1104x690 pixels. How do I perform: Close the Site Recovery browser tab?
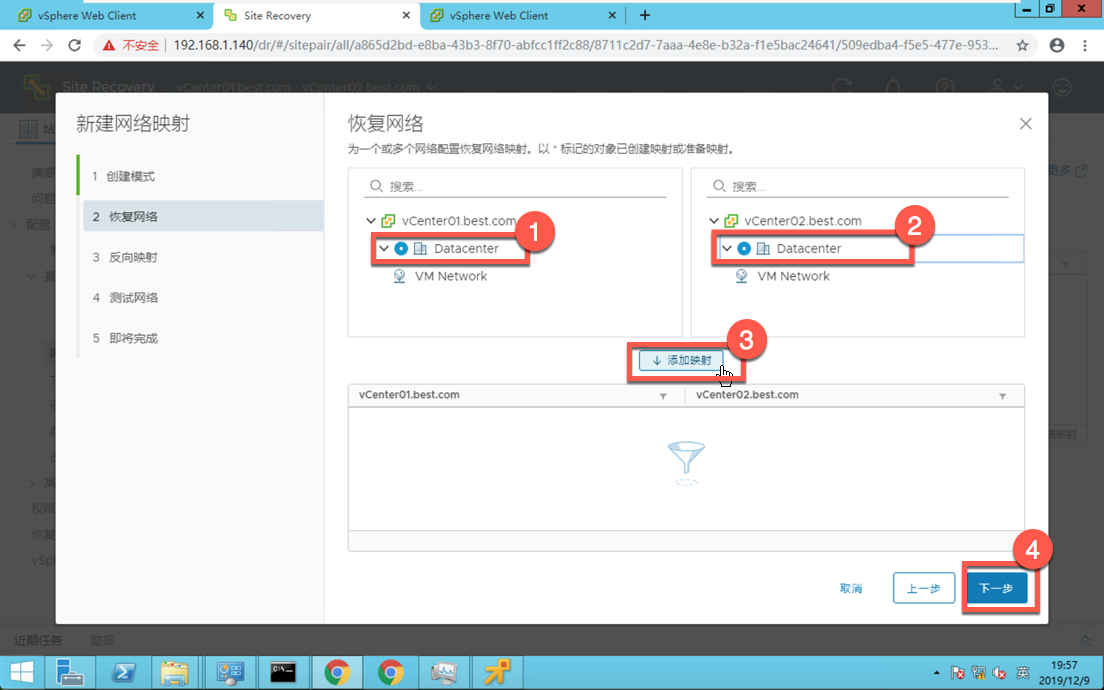[406, 15]
